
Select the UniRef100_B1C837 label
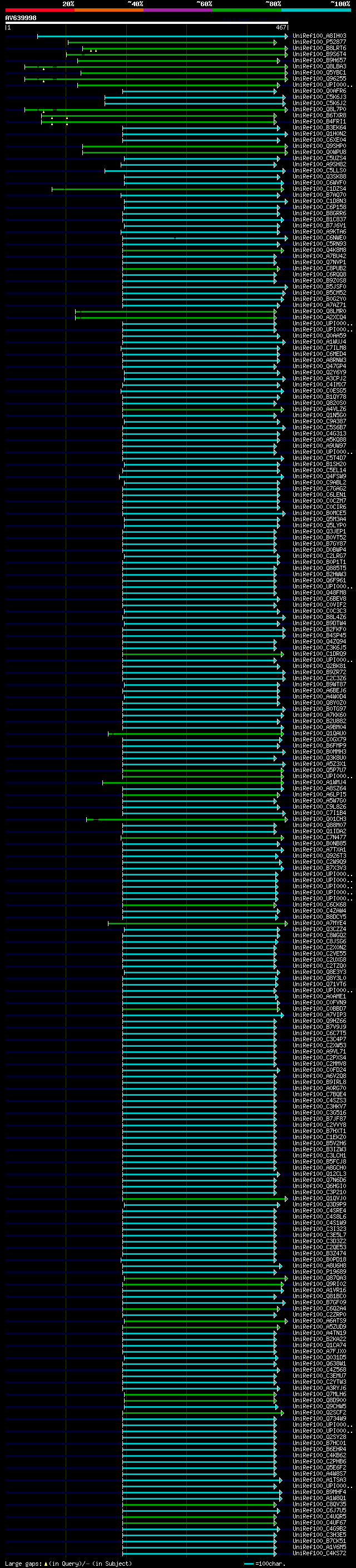click(319, 220)
